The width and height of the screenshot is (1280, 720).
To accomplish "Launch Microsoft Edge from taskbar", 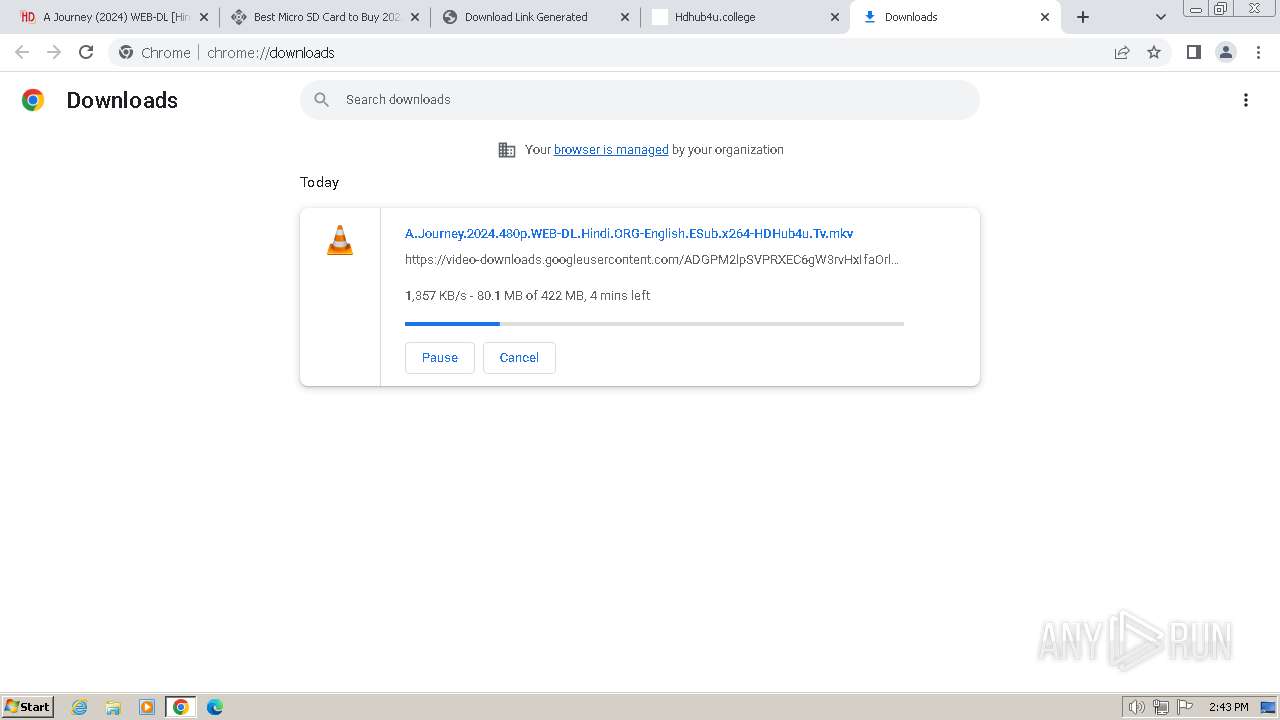I will point(214,707).
